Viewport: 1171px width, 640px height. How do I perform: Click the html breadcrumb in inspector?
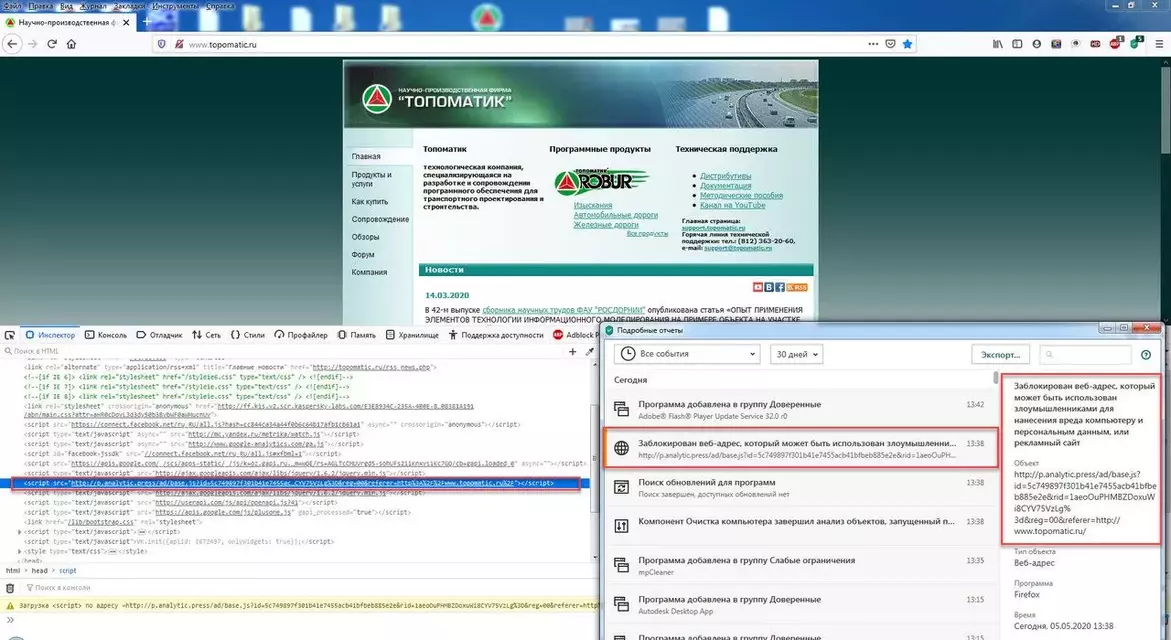[13, 571]
